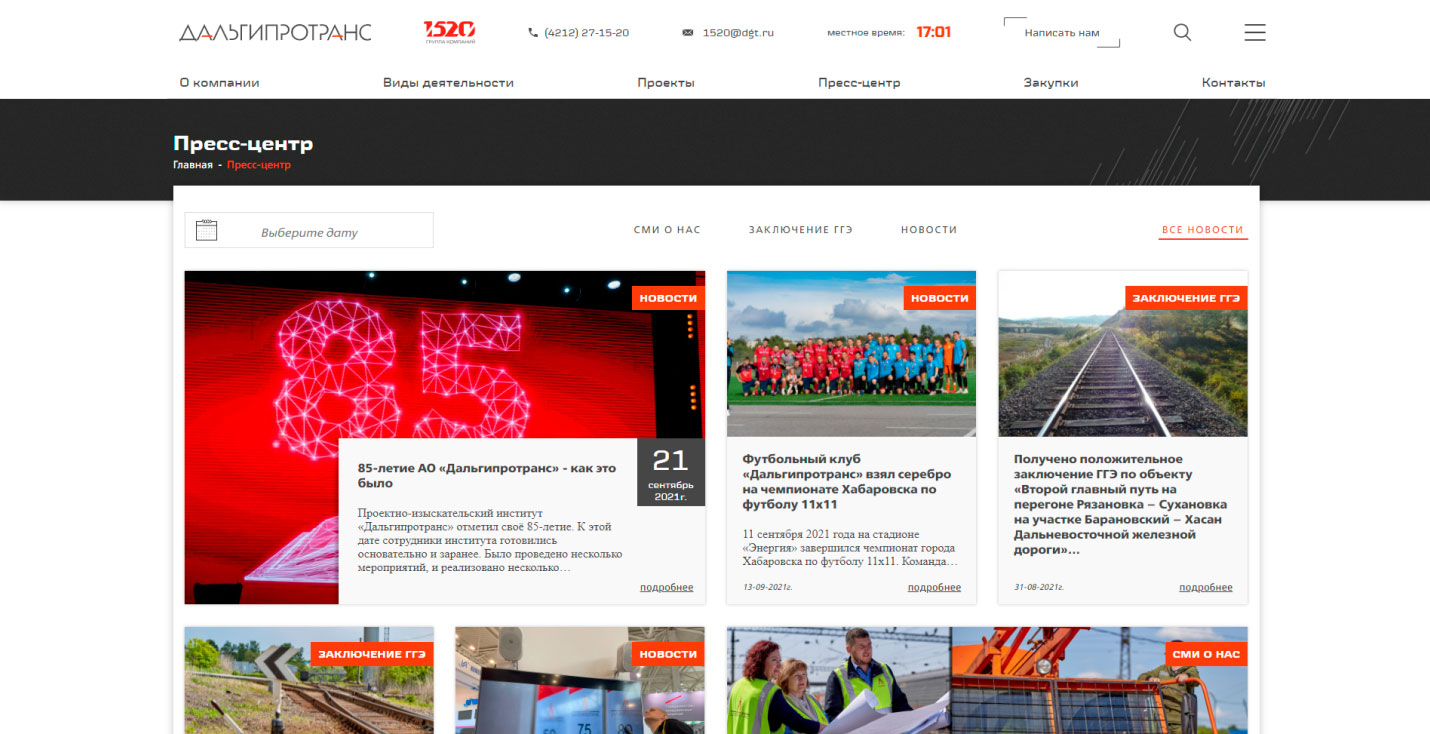The height and width of the screenshot is (734, 1430).
Task: Click подробнее on football article
Action: (935, 587)
